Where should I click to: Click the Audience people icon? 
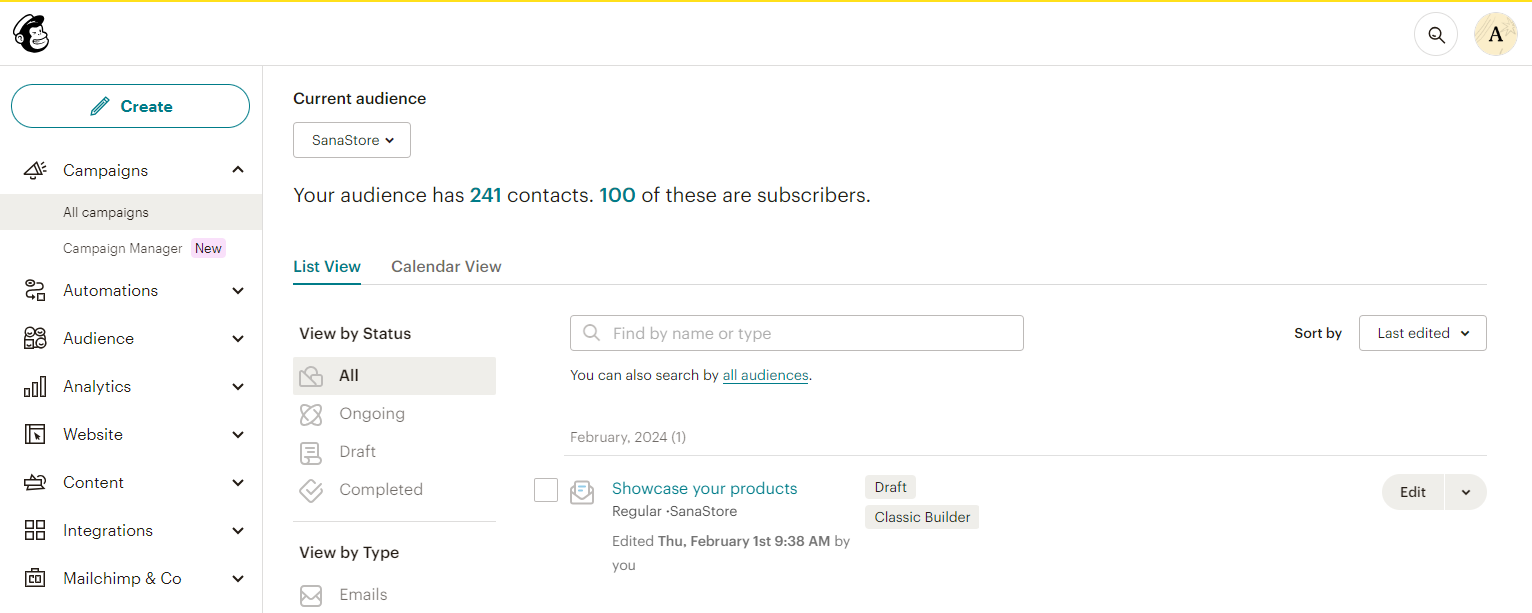tap(35, 338)
